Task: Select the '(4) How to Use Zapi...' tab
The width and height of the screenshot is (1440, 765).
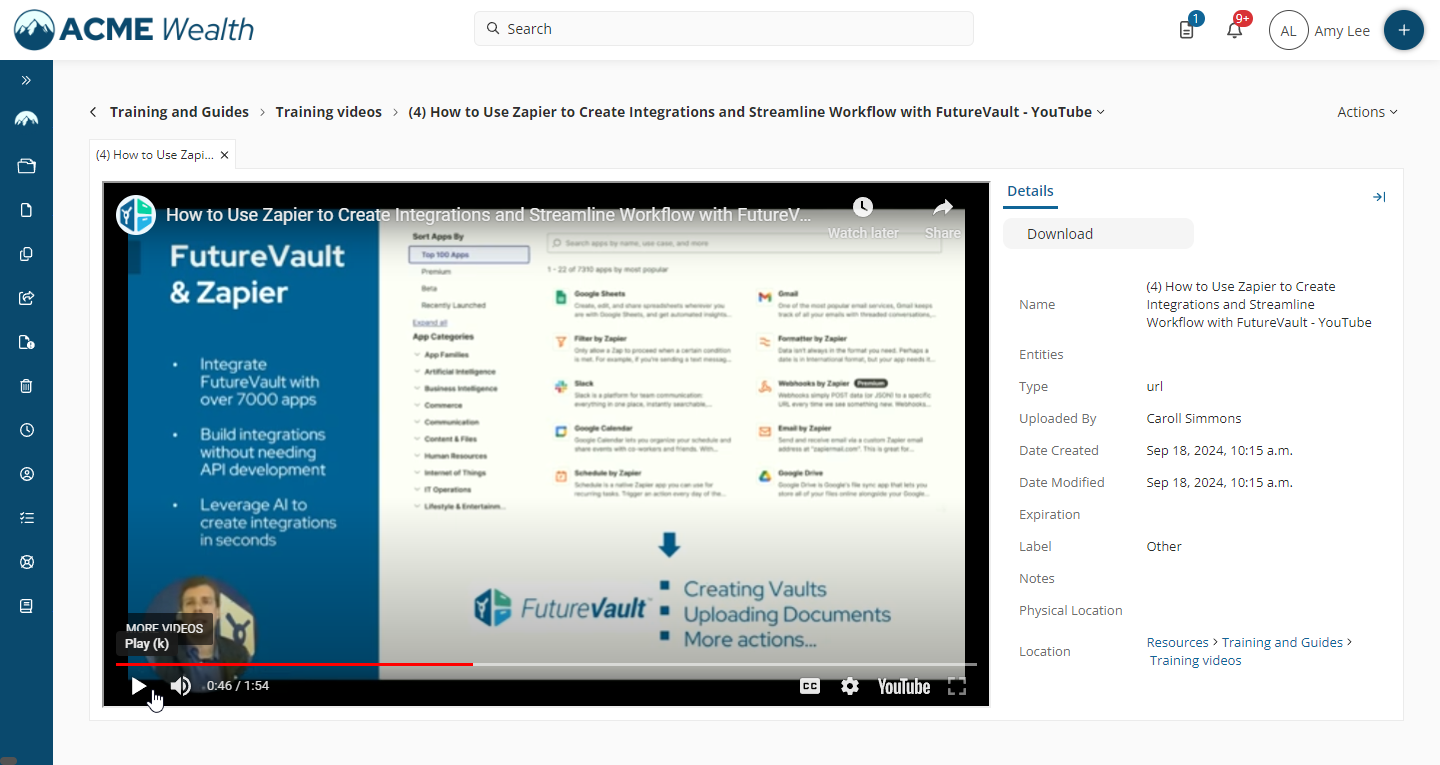Action: click(x=154, y=155)
